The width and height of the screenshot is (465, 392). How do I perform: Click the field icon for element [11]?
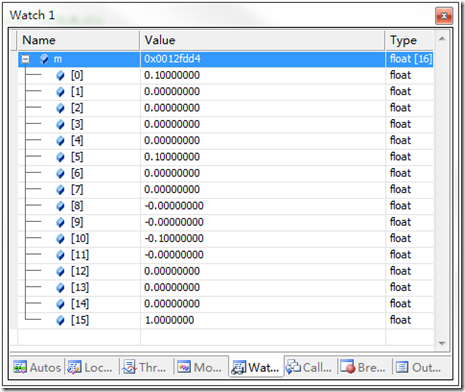point(60,255)
